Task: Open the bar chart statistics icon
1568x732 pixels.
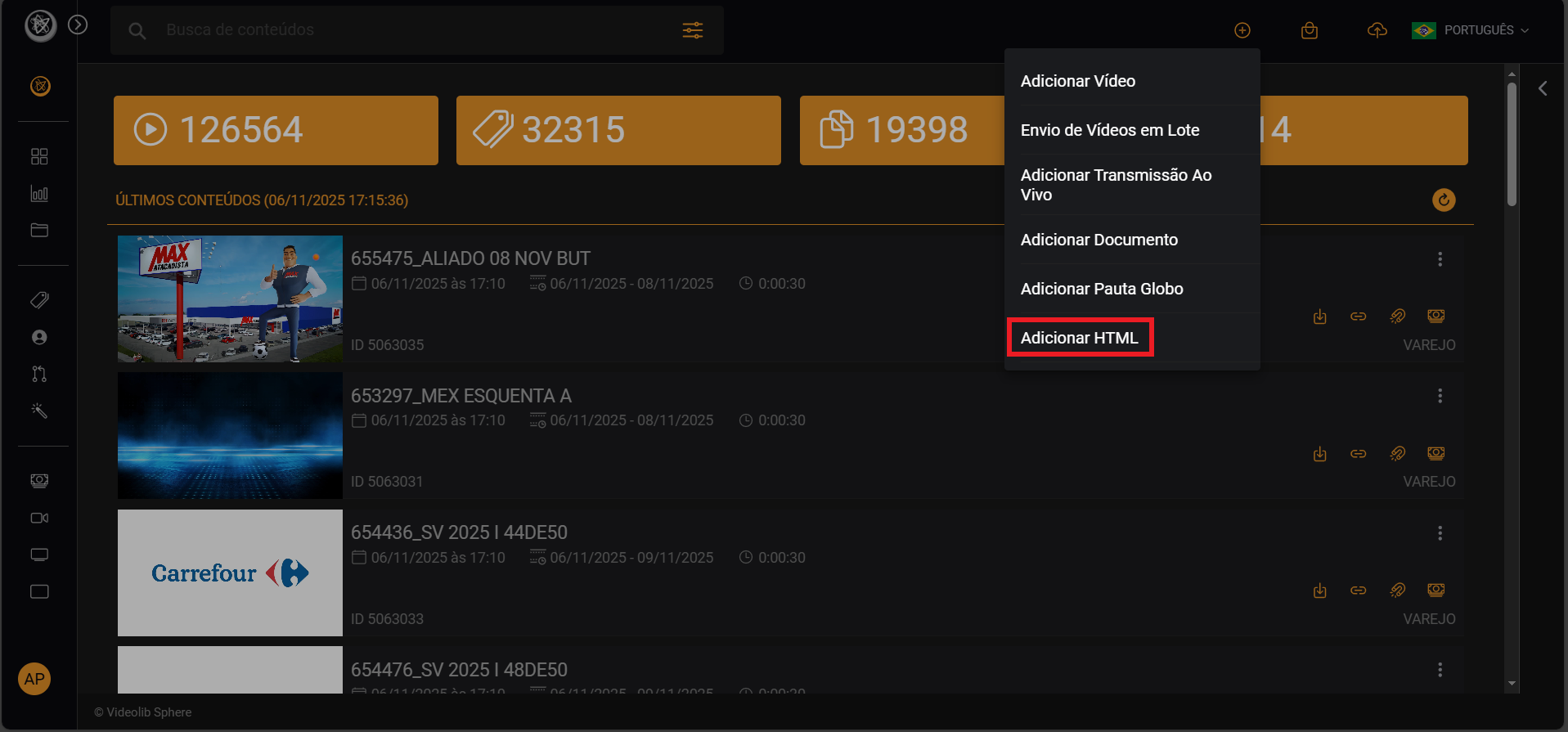Action: pos(39,193)
